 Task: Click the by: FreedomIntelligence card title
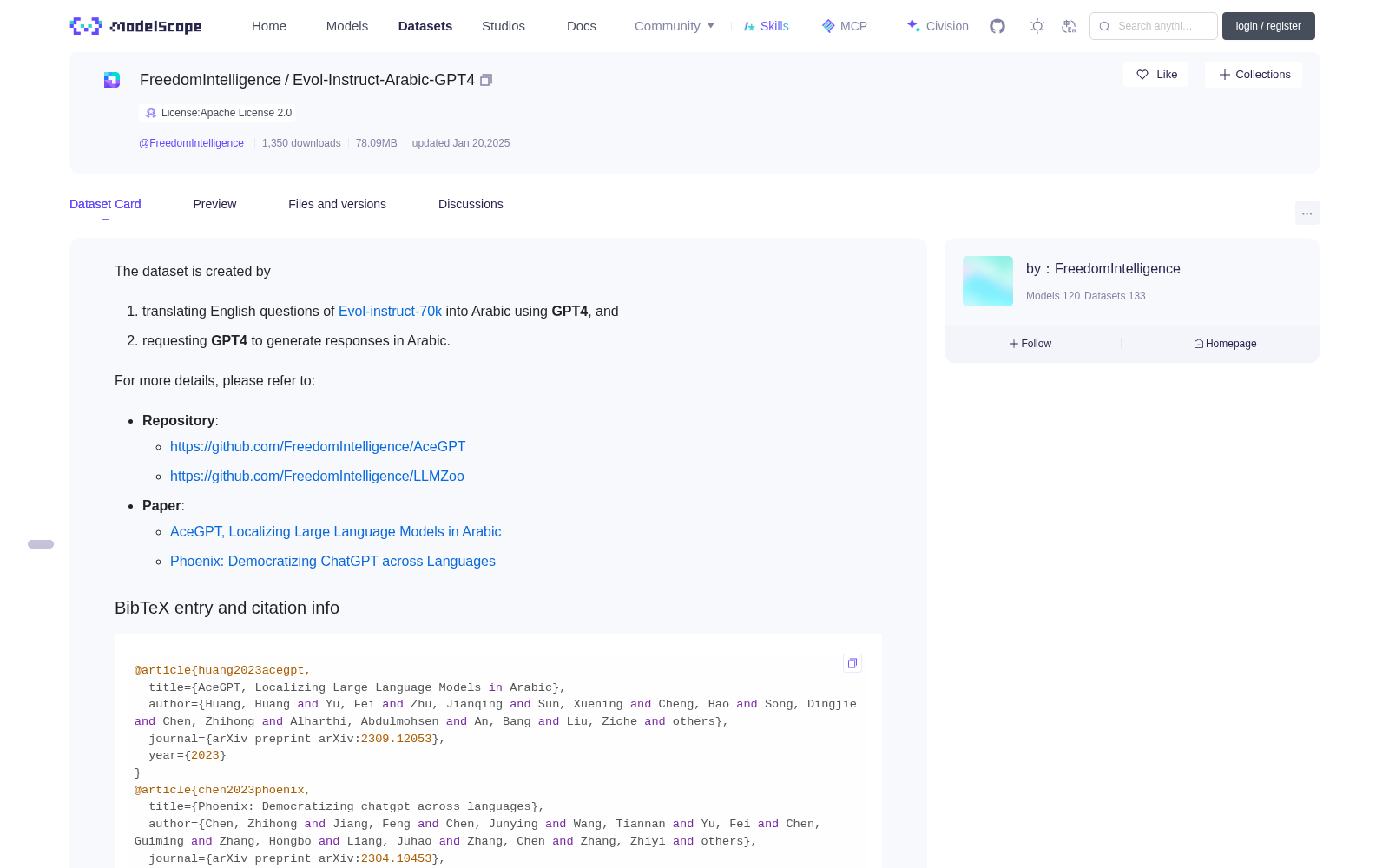(1103, 269)
